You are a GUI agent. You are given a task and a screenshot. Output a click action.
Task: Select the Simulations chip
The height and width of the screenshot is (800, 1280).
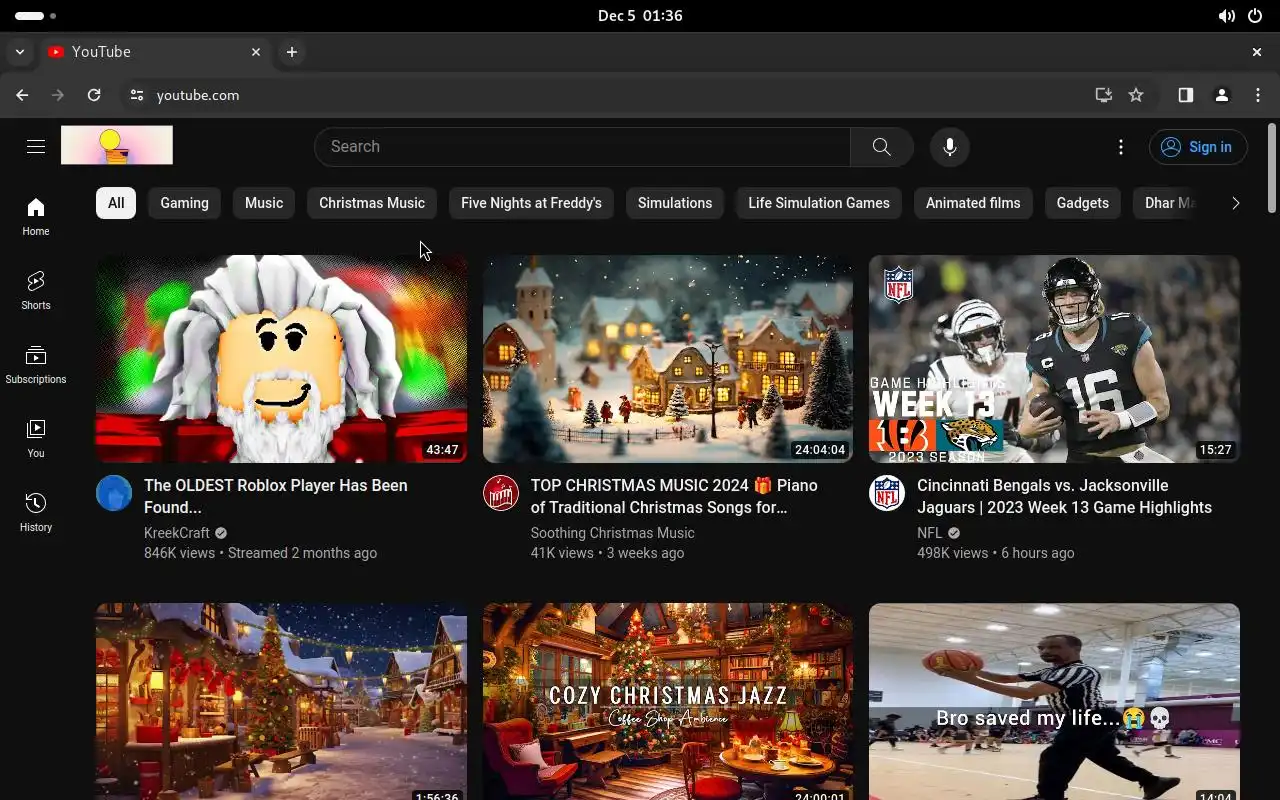coord(675,203)
